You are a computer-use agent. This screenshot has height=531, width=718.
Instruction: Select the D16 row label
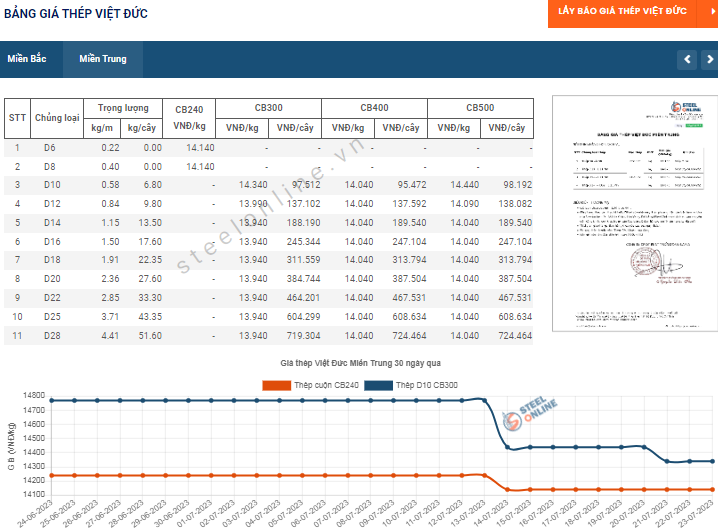coord(52,242)
